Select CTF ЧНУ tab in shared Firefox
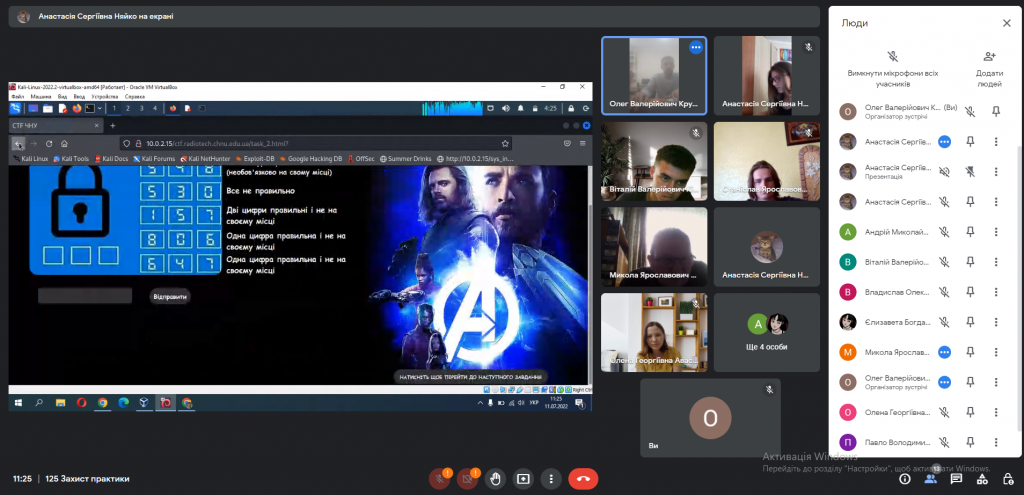Viewport: 1024px width, 495px height. tap(56, 125)
